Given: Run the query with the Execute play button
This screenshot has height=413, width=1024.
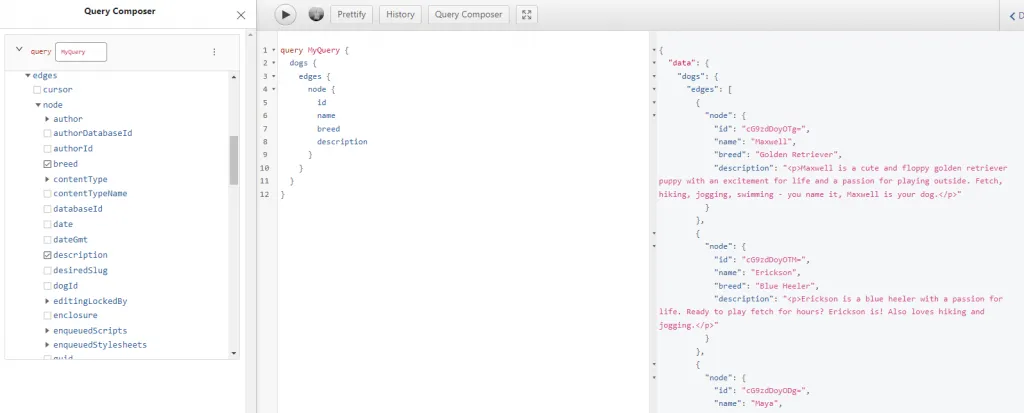Looking at the screenshot, I should point(286,15).
